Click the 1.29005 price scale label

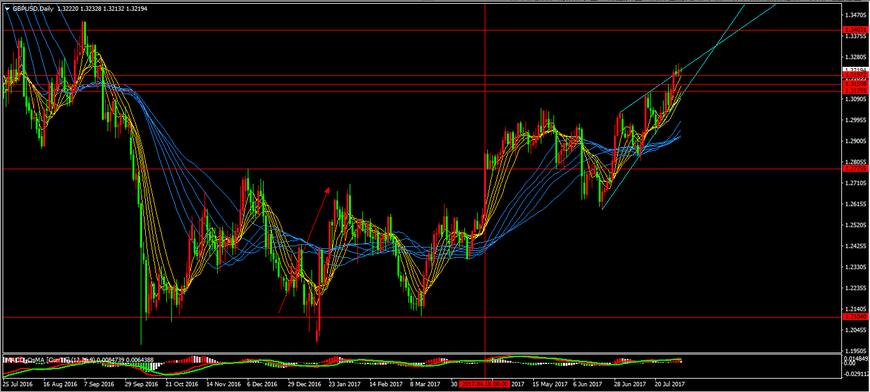pos(856,141)
